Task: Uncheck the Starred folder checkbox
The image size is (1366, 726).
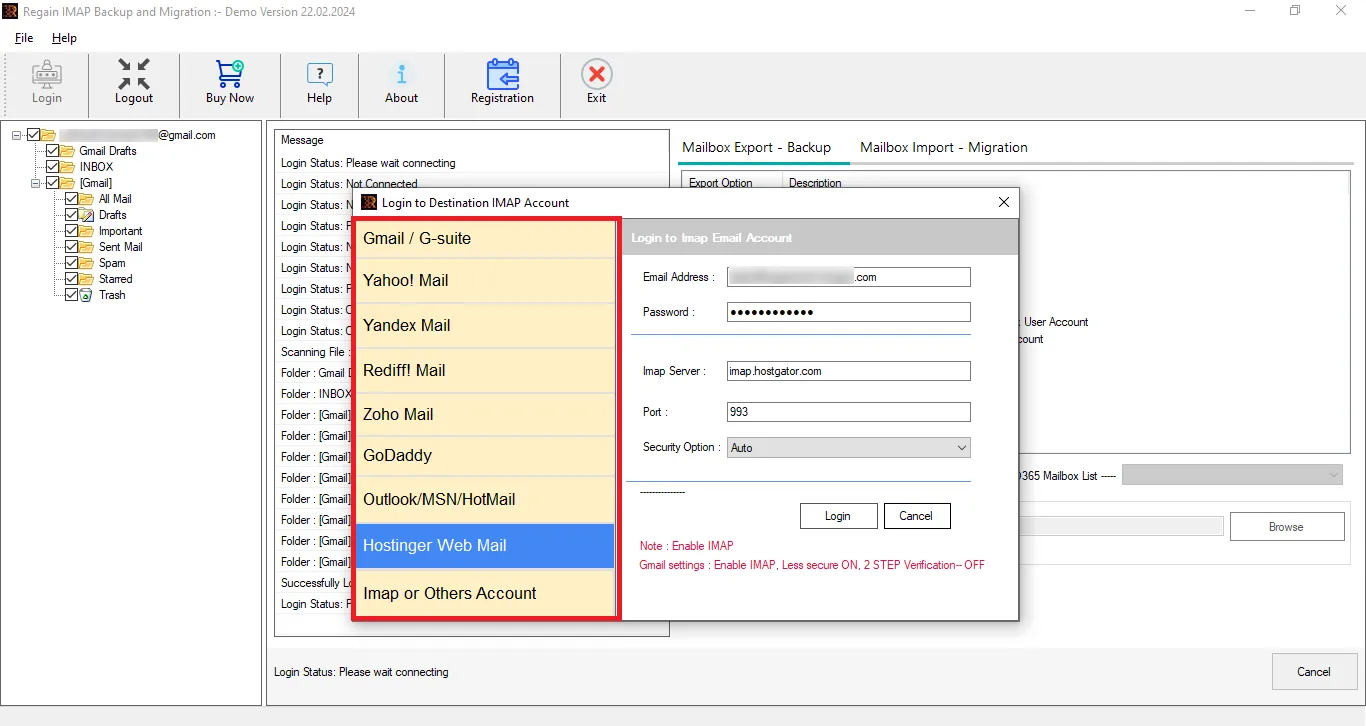Action: point(71,279)
